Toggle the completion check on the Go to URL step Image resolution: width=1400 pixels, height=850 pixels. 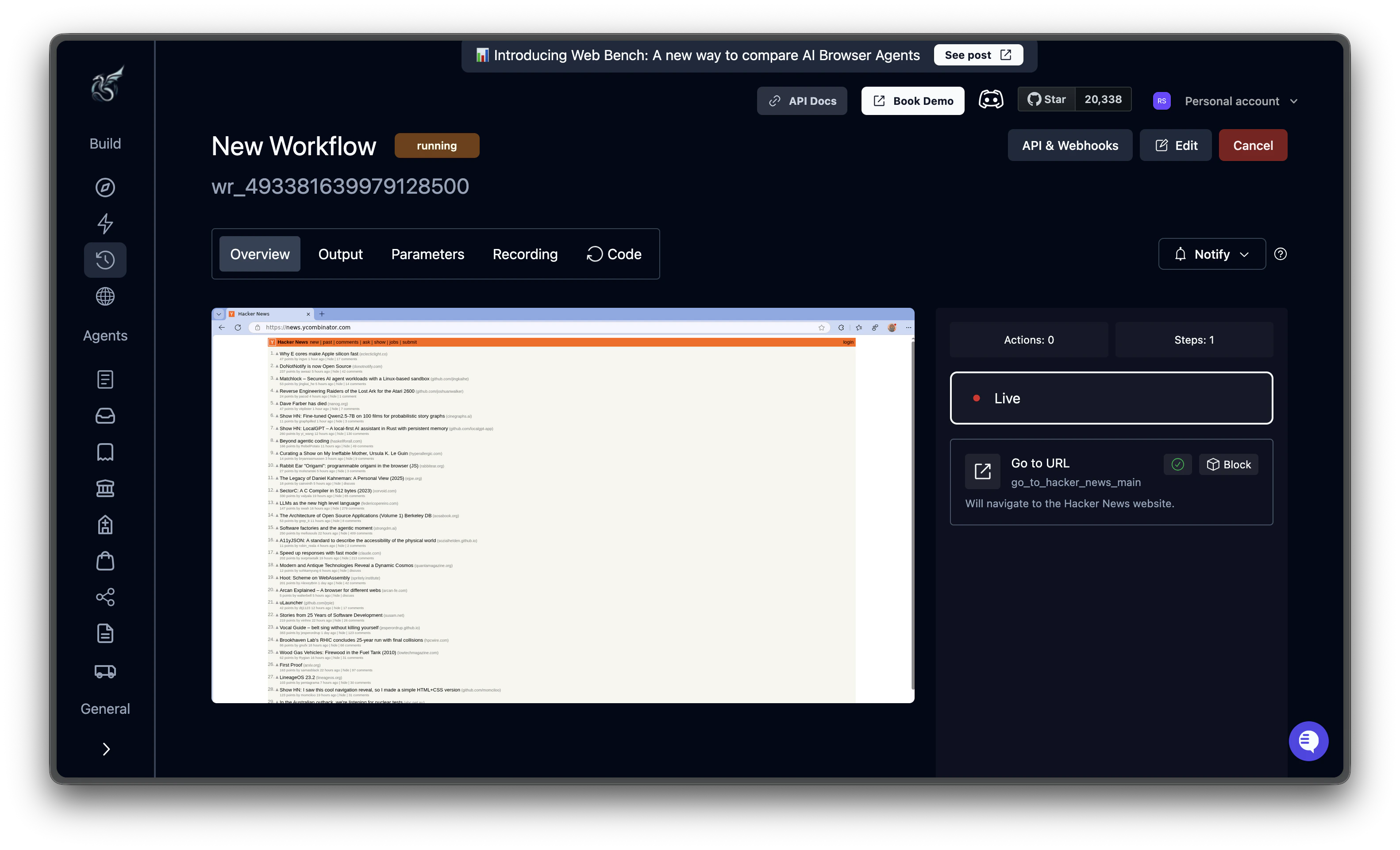[1178, 464]
